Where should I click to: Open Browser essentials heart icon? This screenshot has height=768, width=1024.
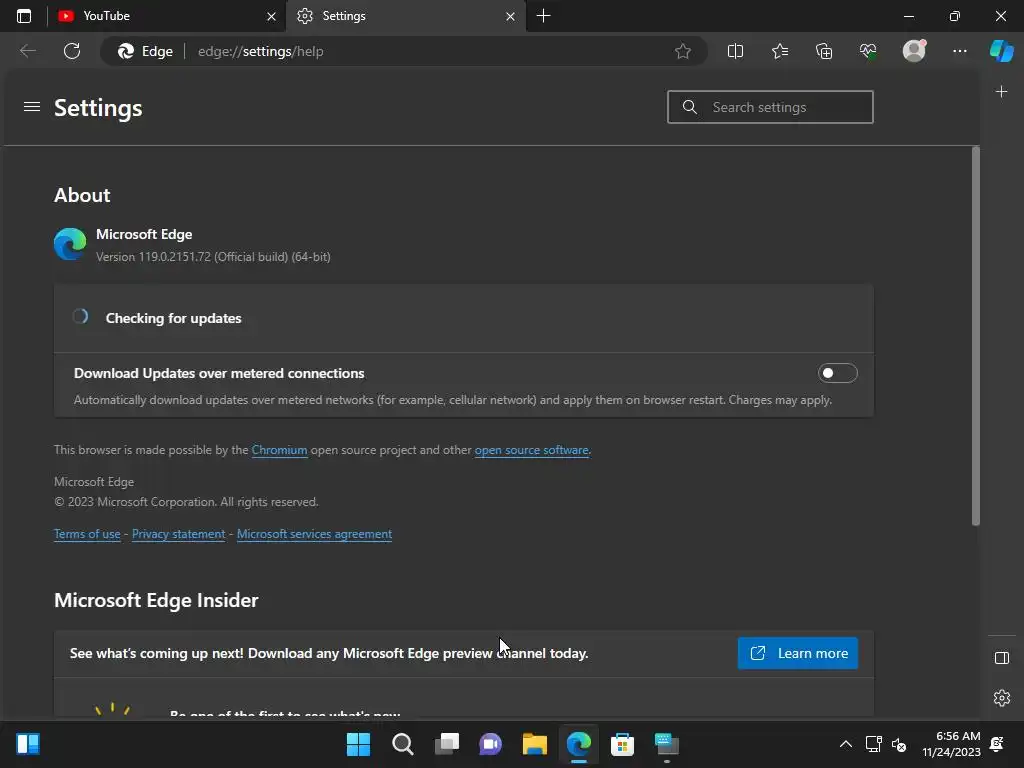click(868, 51)
